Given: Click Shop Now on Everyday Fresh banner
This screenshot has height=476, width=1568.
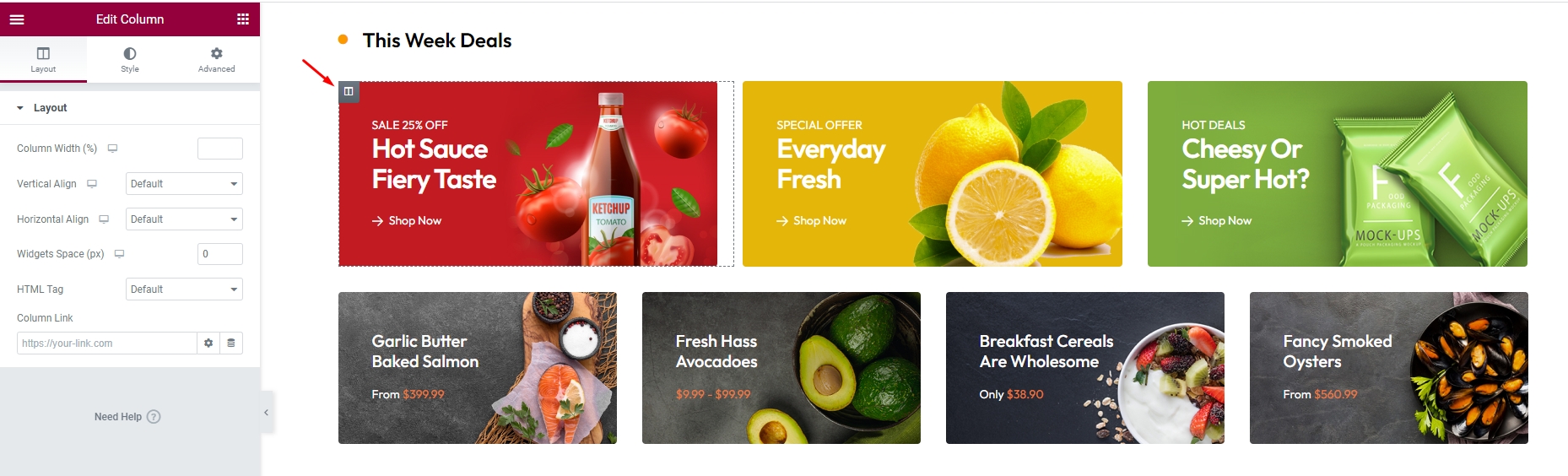Looking at the screenshot, I should [811, 221].
